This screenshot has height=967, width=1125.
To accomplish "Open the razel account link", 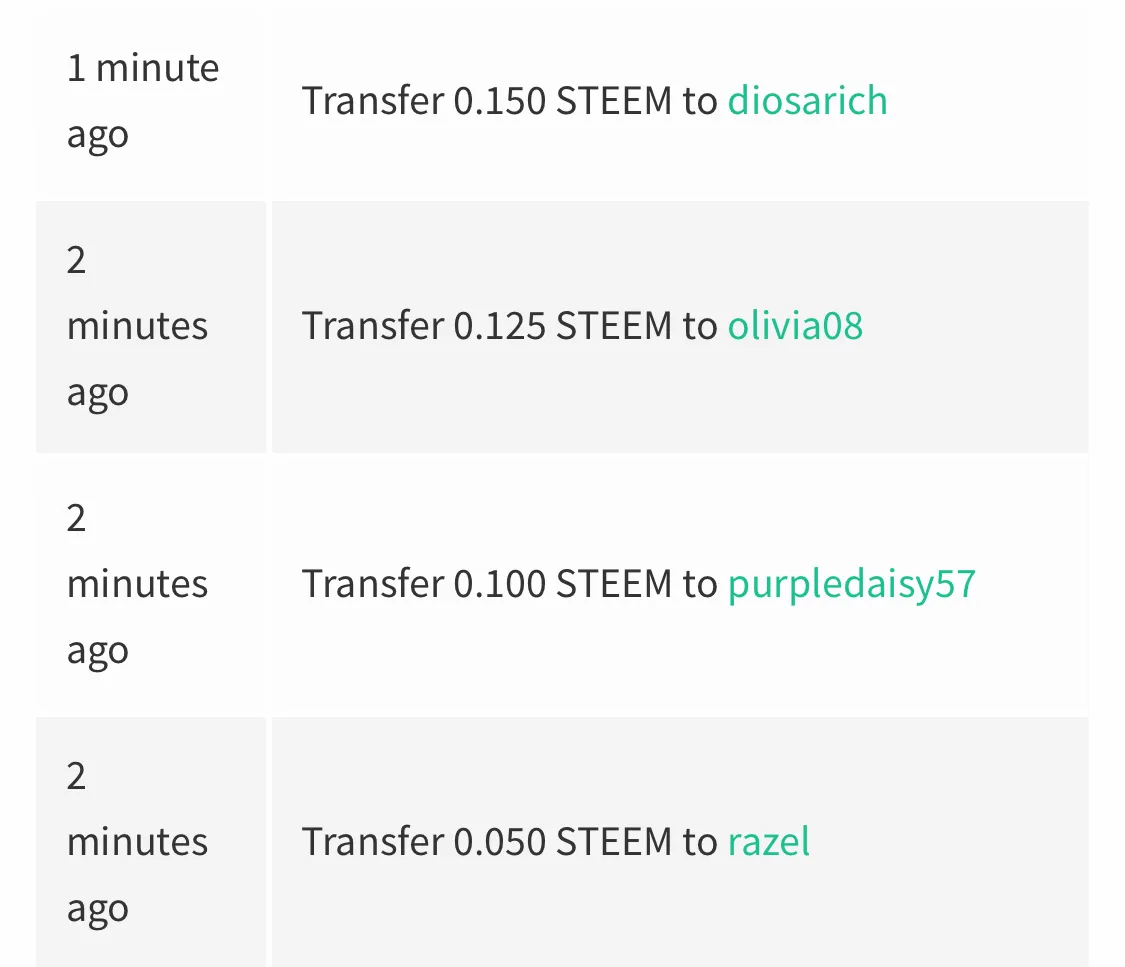I will 768,841.
